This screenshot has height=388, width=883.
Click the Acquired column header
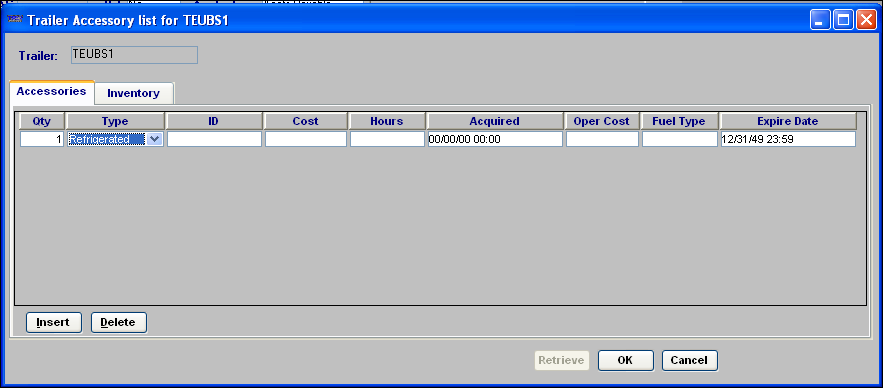coord(495,122)
